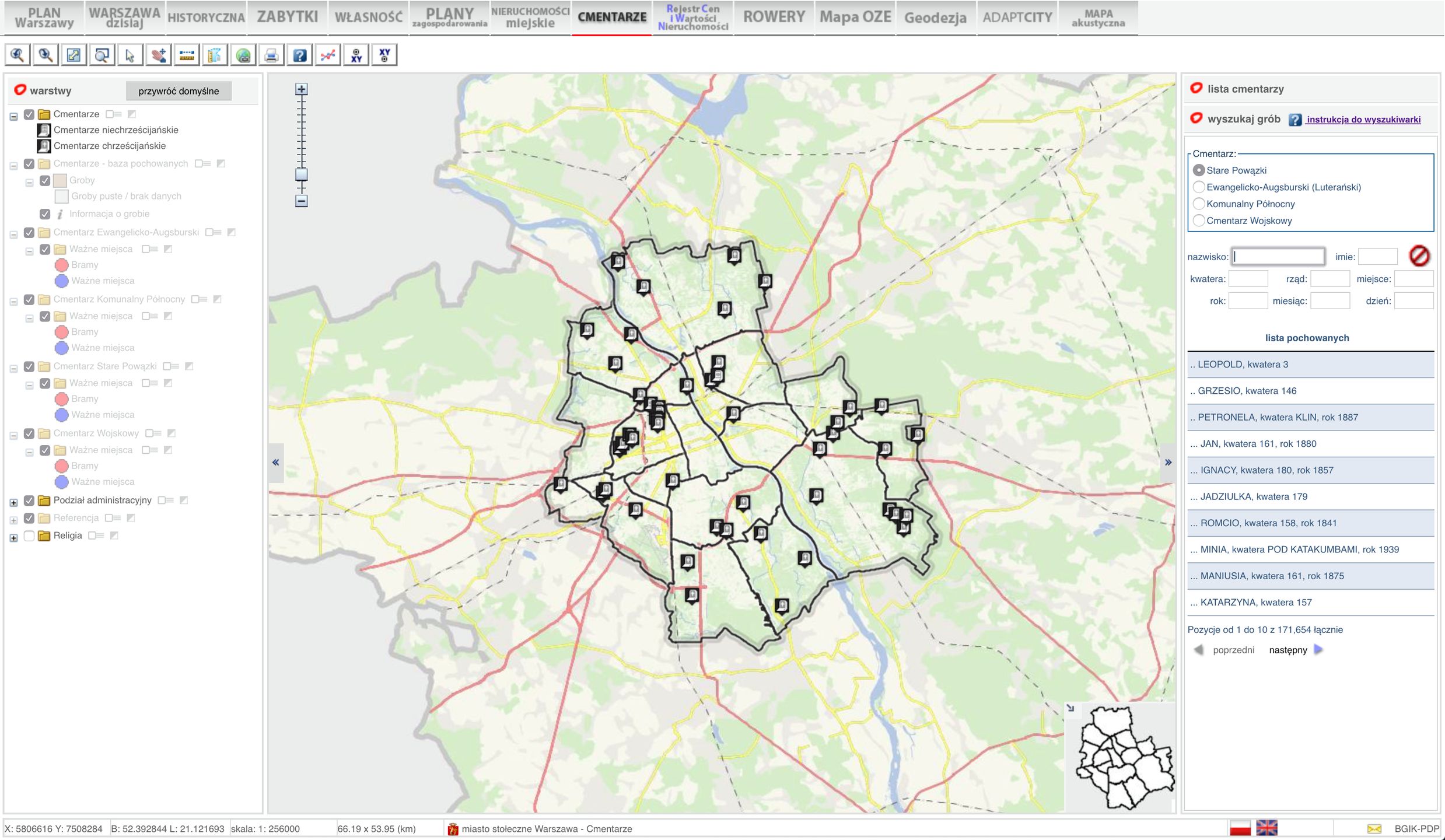Enable the Religia layer checkbox
1445x840 pixels.
(x=29, y=535)
